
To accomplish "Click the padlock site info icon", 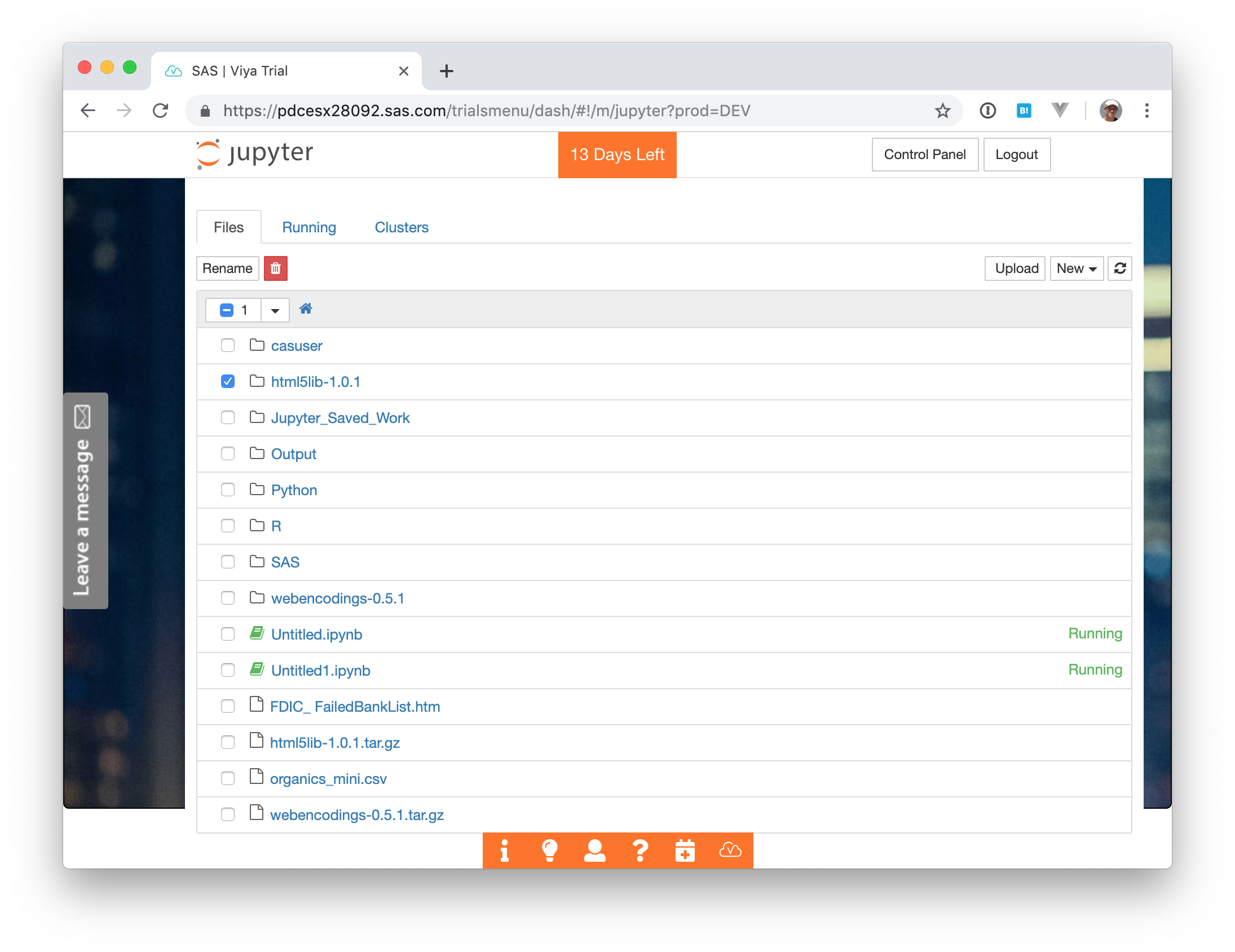I will [205, 111].
